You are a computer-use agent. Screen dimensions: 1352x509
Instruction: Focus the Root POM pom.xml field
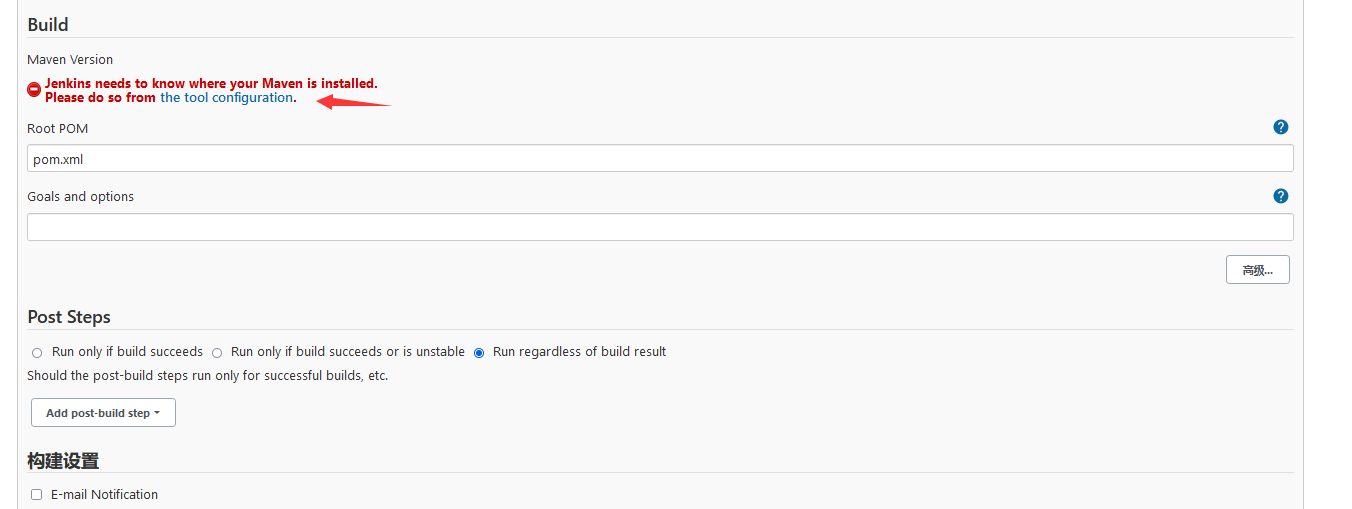pyautogui.click(x=660, y=158)
